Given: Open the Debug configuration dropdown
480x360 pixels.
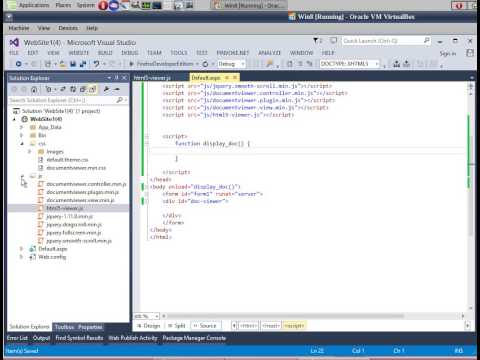Looking at the screenshot, I should coord(243,64).
